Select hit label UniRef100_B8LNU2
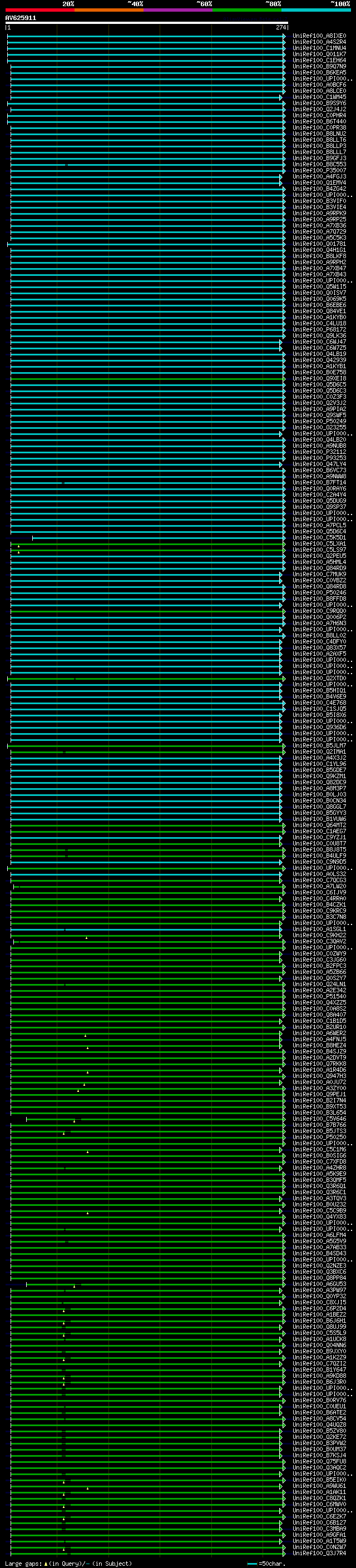Viewport: 356px width, 1568px height. [319, 134]
